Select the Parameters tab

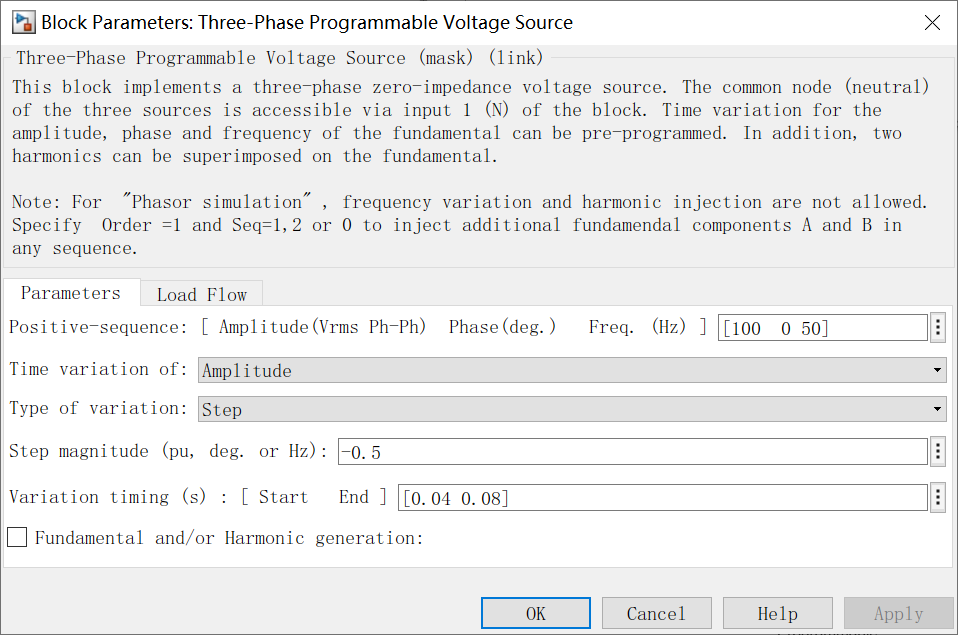click(70, 293)
